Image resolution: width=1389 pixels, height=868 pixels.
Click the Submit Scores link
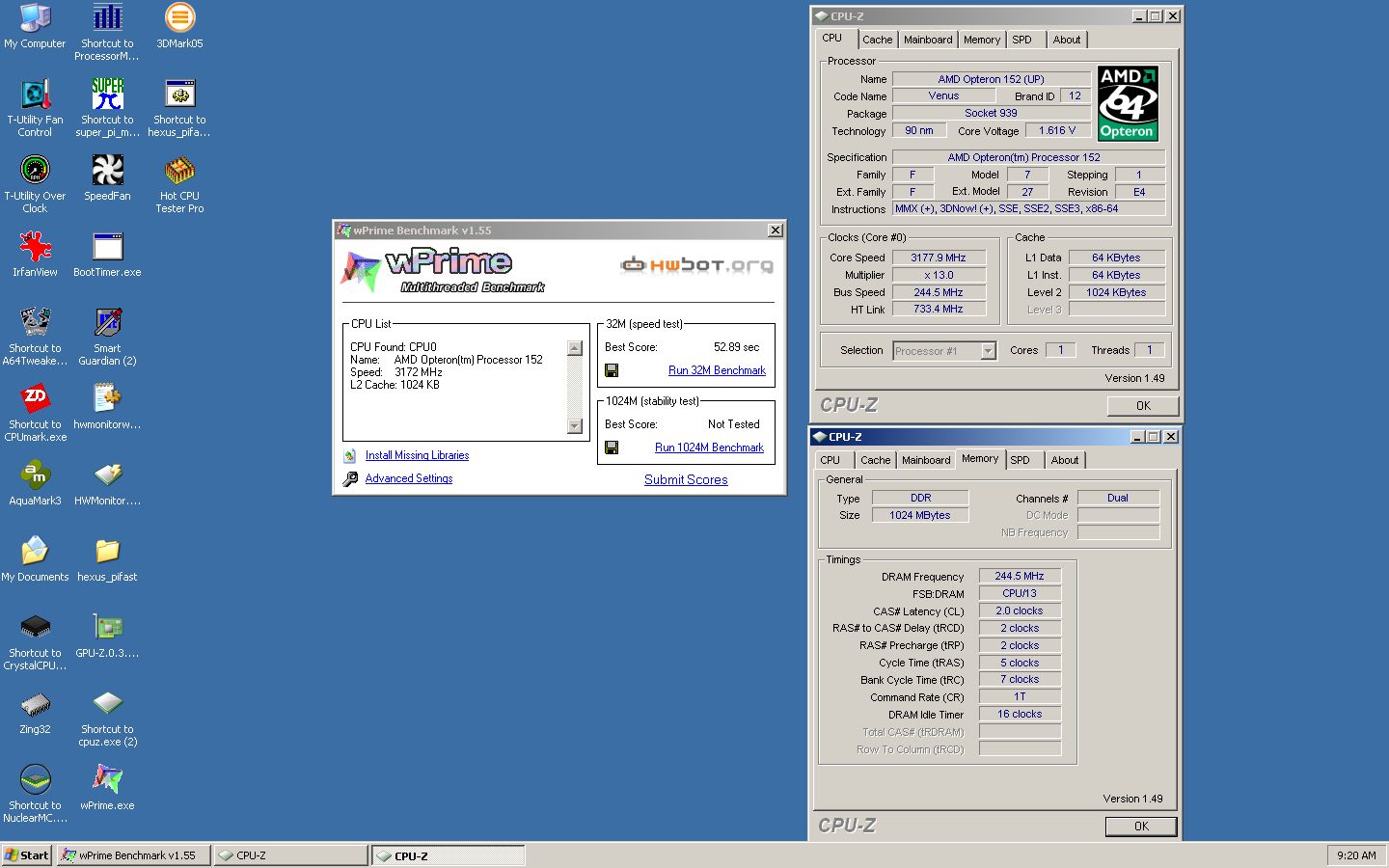point(686,479)
